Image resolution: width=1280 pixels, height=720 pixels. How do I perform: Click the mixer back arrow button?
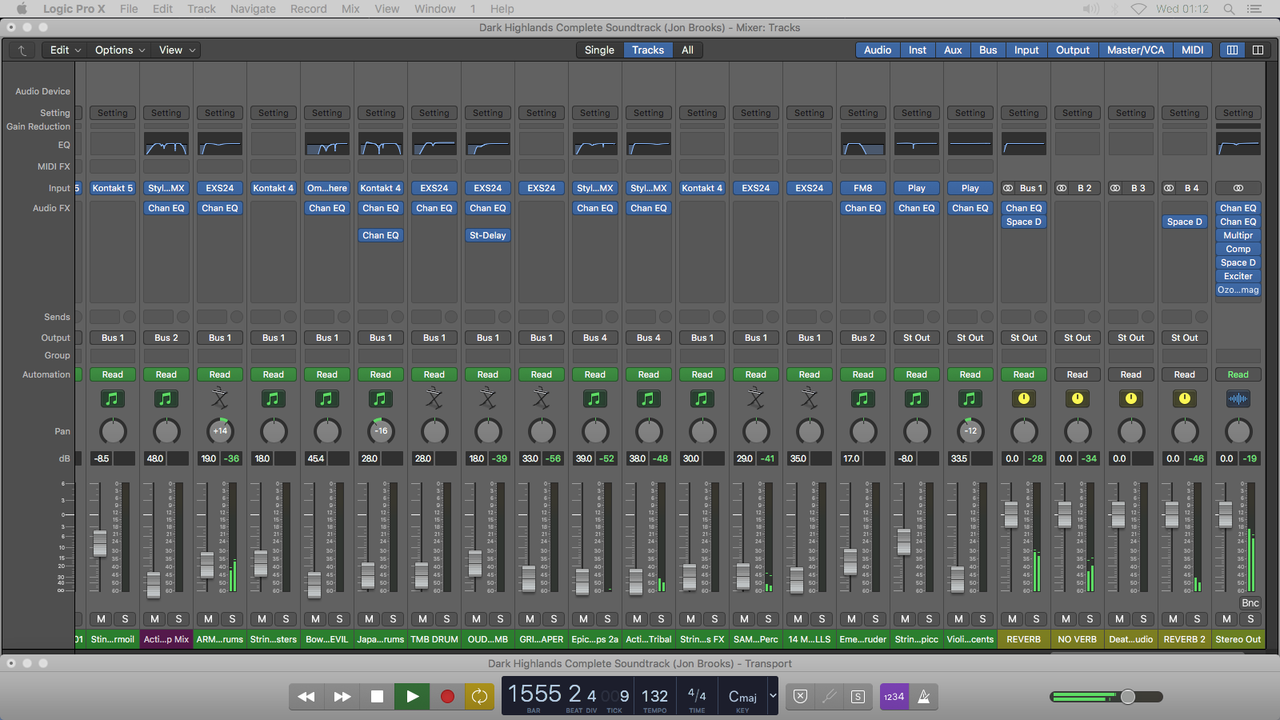21,50
